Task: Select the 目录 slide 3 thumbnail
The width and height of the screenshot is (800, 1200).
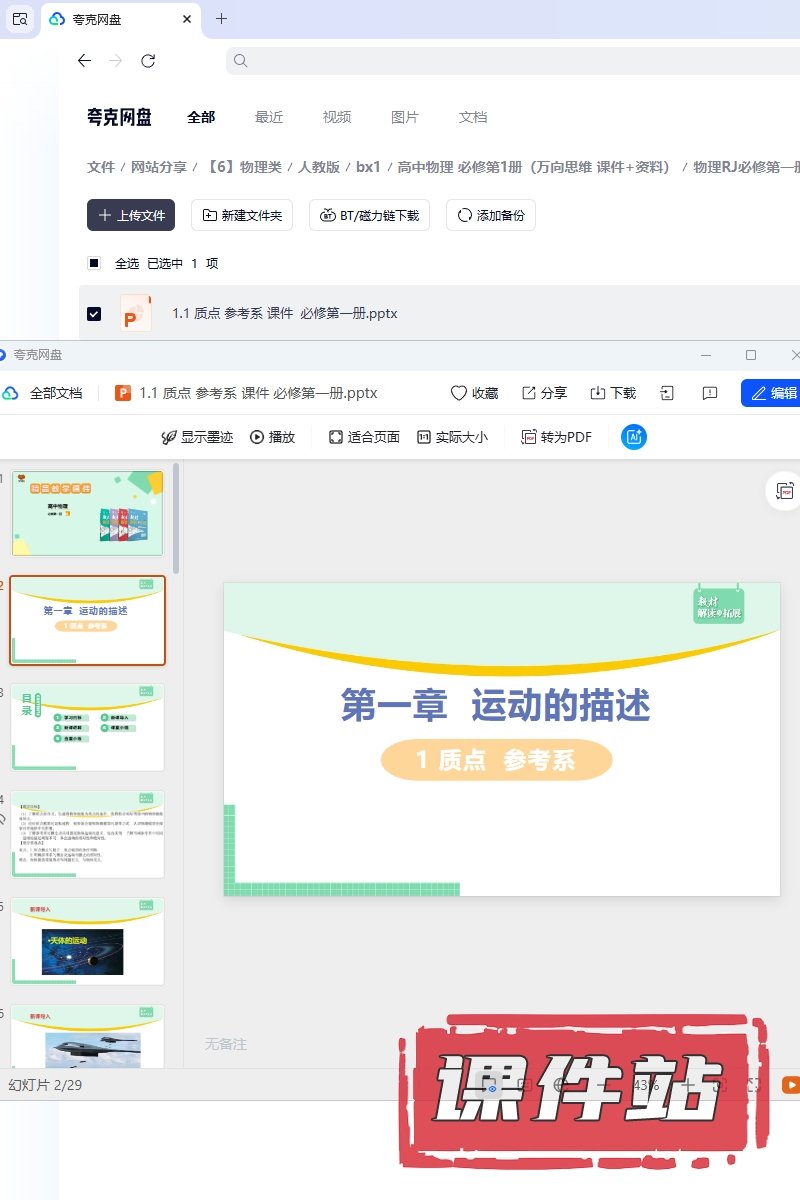Action: pyautogui.click(x=87, y=727)
